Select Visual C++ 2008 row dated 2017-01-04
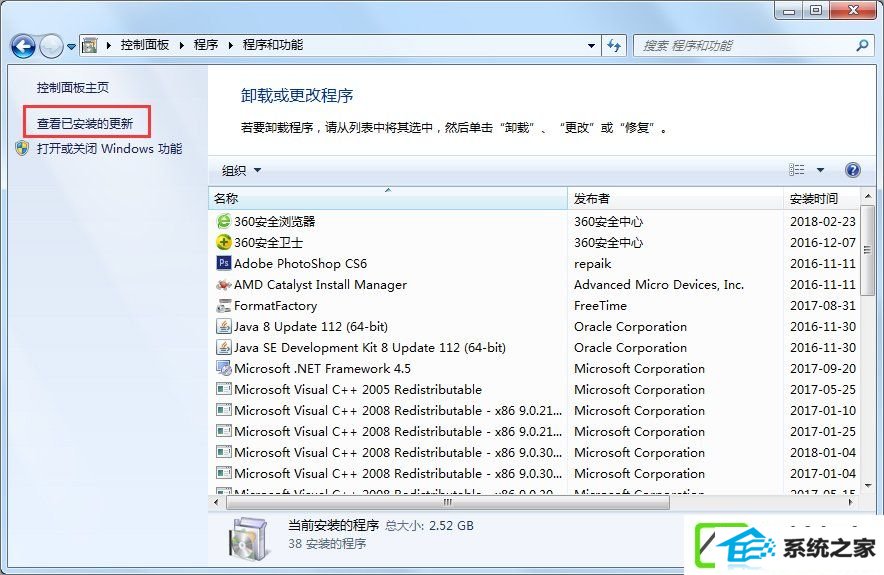 (x=534, y=474)
